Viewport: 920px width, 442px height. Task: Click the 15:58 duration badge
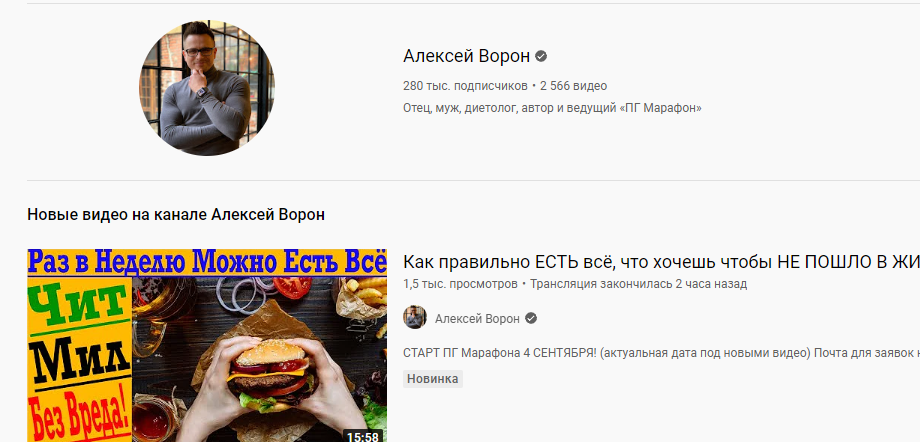pos(363,436)
